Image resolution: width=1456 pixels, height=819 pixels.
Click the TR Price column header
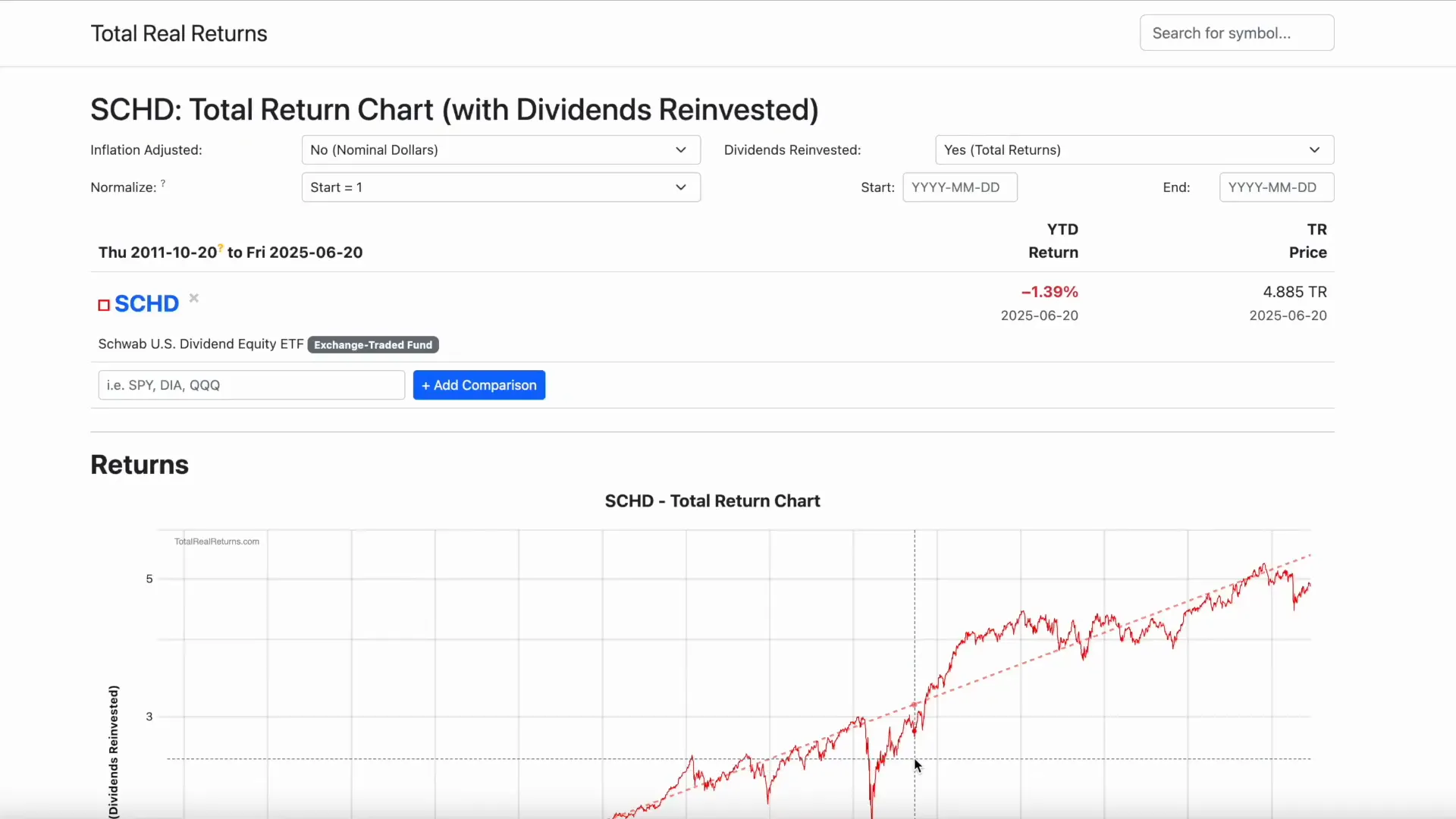coord(1308,241)
